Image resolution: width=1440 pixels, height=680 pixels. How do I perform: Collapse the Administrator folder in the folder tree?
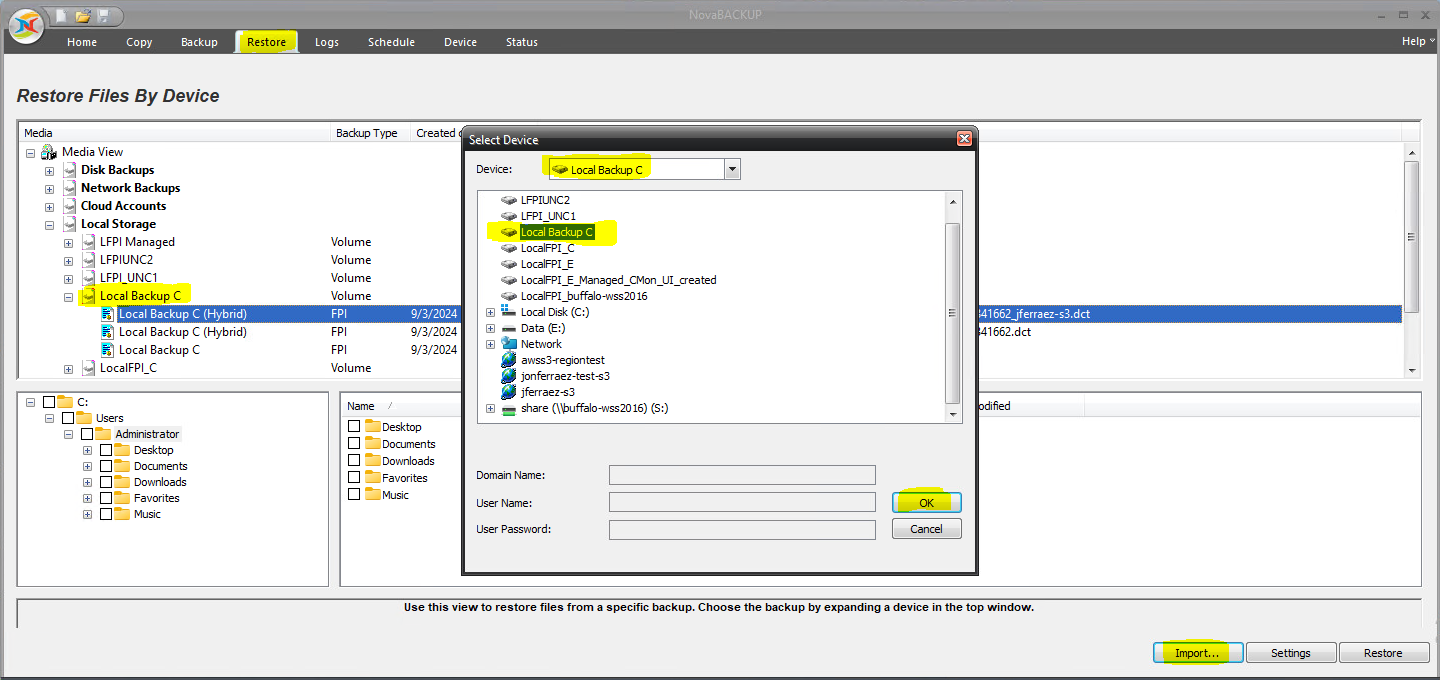click(x=68, y=434)
